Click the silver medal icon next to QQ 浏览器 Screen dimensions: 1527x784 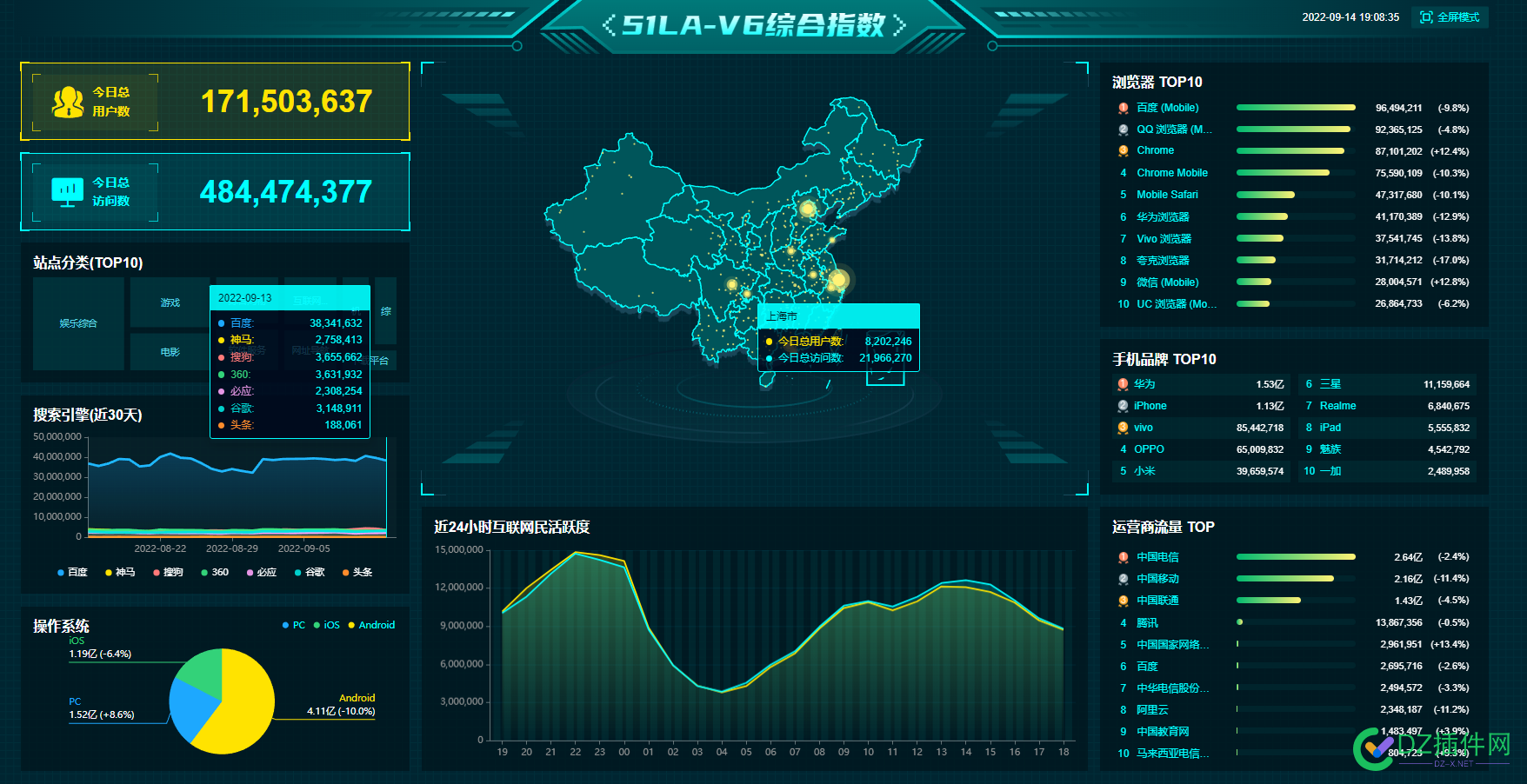coord(1124,130)
